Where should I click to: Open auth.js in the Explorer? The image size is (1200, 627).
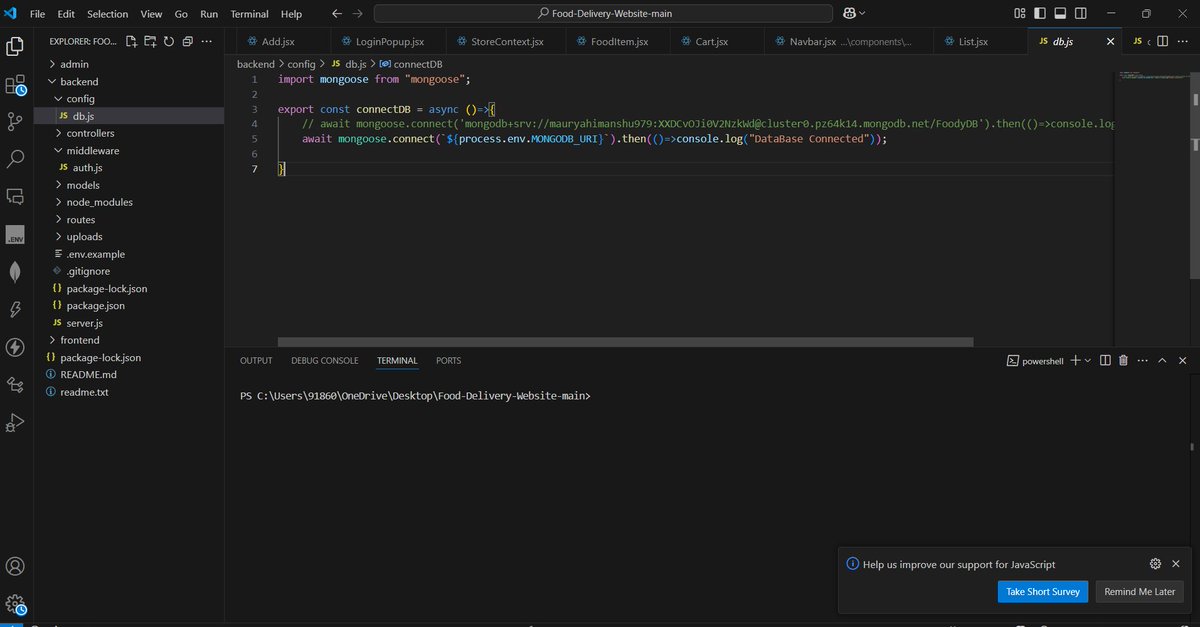(x=88, y=167)
